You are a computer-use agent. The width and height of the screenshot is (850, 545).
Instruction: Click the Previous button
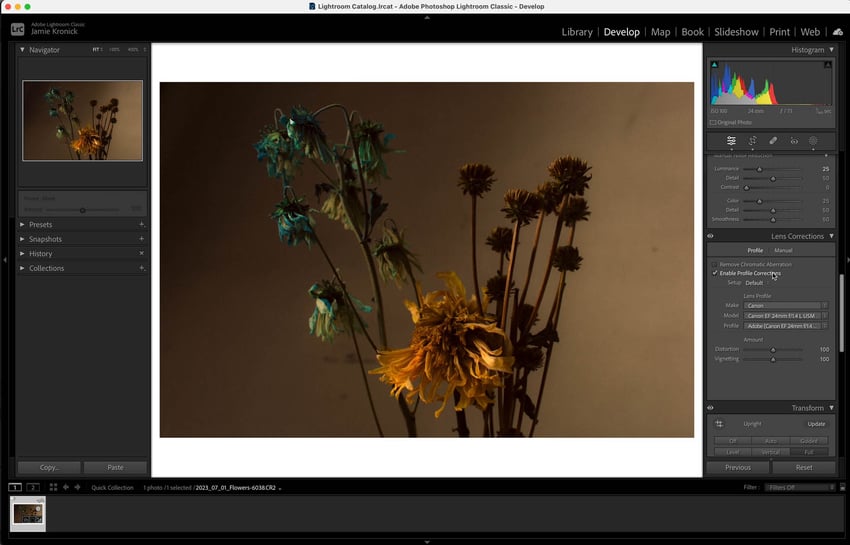738,467
